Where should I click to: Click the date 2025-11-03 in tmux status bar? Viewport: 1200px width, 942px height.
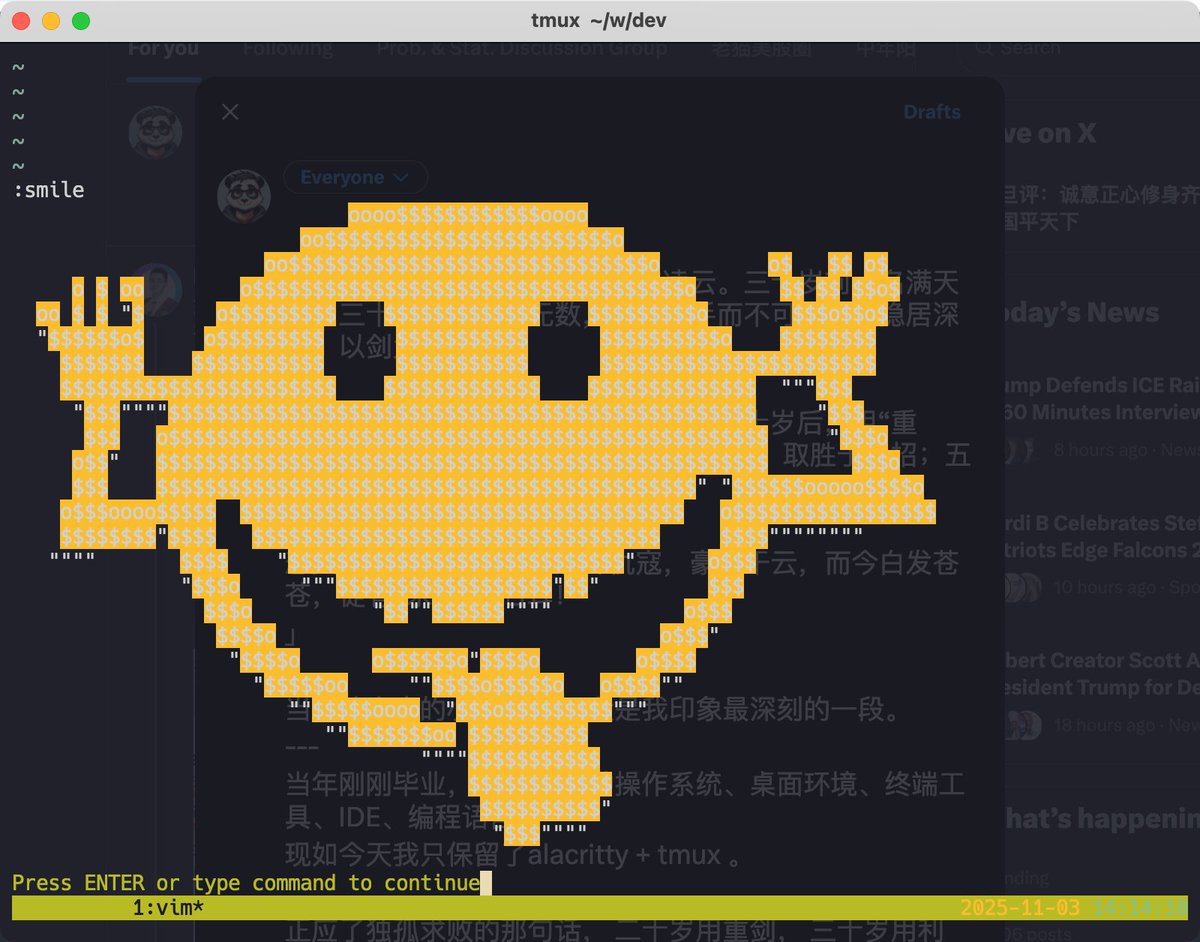[1020, 908]
